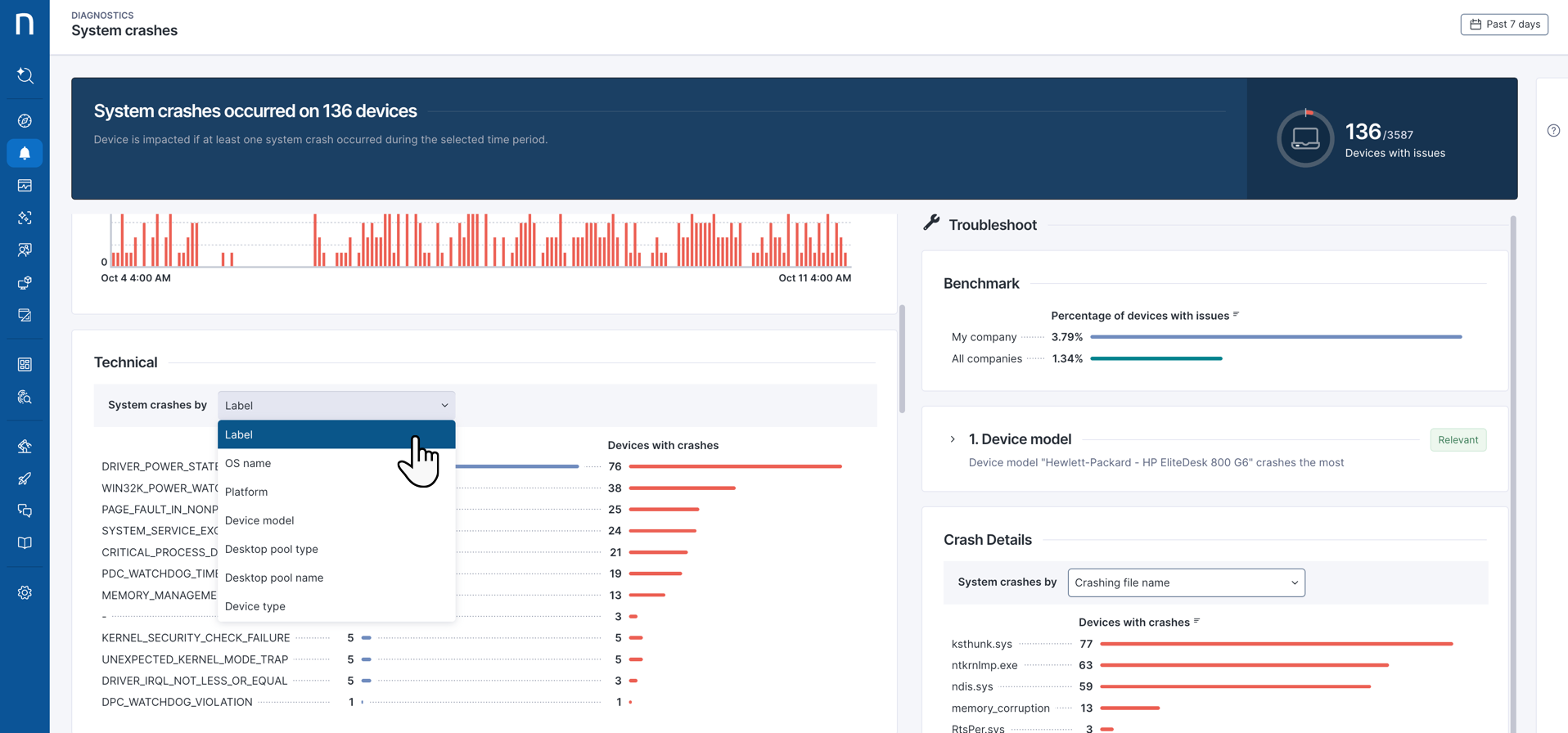Open the Crashing file name dropdown
This screenshot has height=733, width=1568.
(1185, 582)
